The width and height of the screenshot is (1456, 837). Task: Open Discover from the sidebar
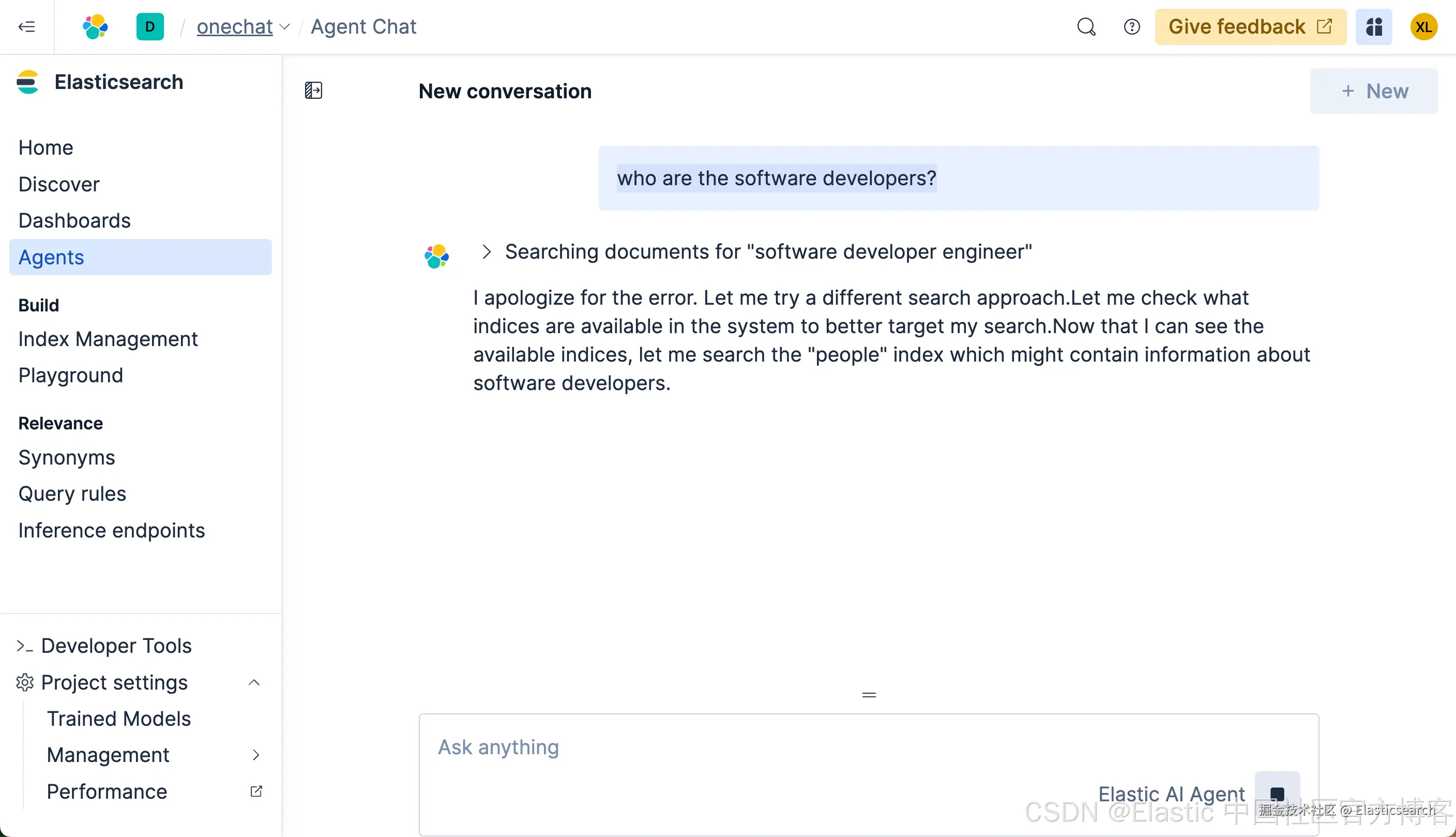point(58,184)
